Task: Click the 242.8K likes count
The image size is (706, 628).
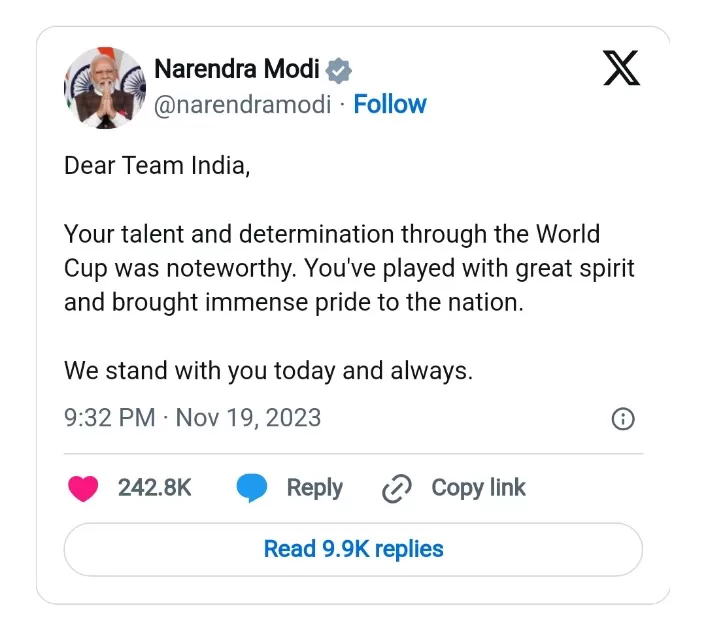Action: 154,488
